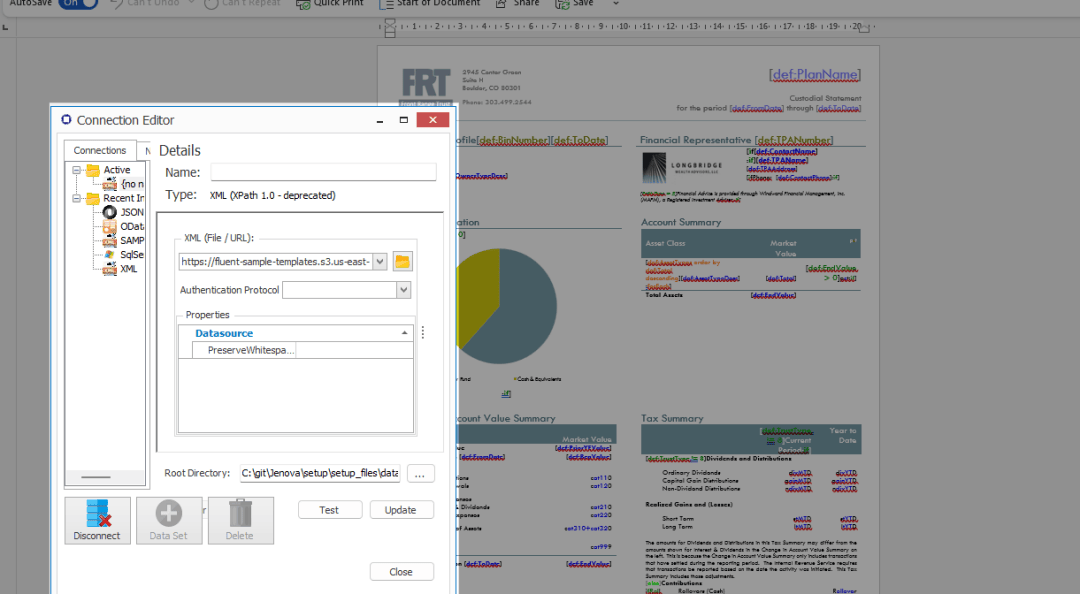This screenshot has width=1080, height=594.
Task: Click the ellipsis browse button
Action: tap(420, 473)
